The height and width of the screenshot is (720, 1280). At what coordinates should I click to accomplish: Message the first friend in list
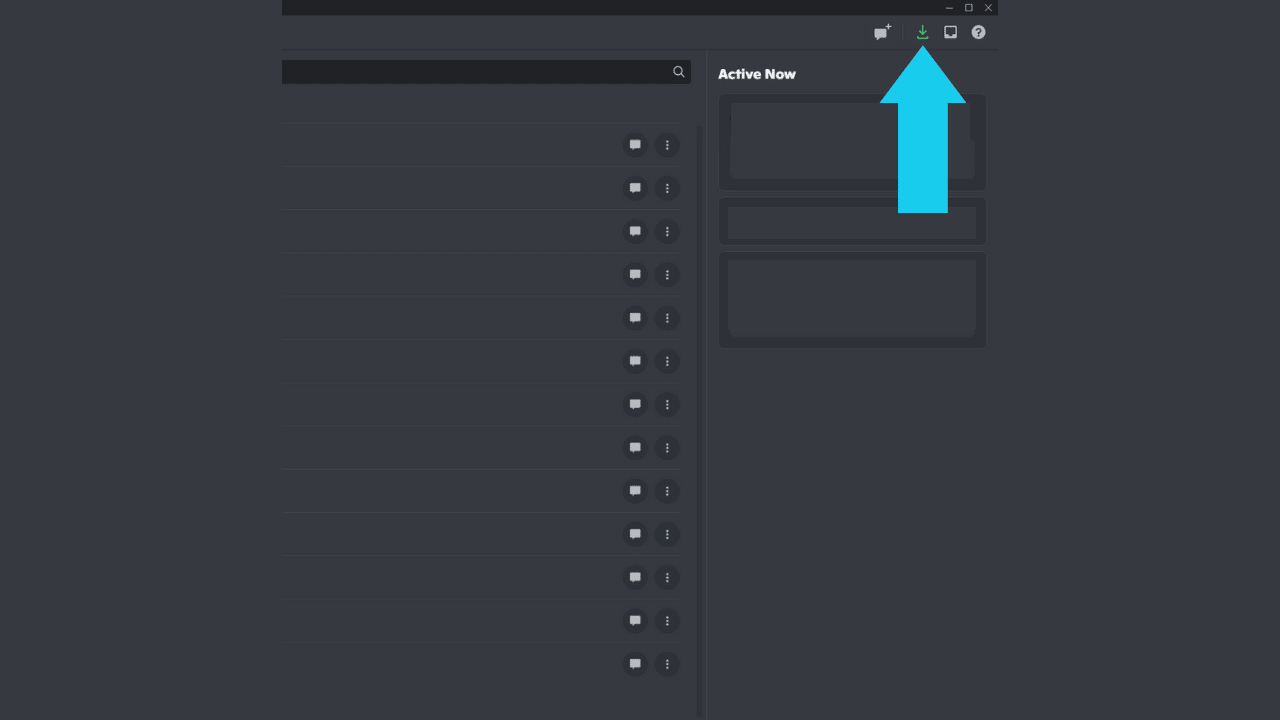pos(635,145)
